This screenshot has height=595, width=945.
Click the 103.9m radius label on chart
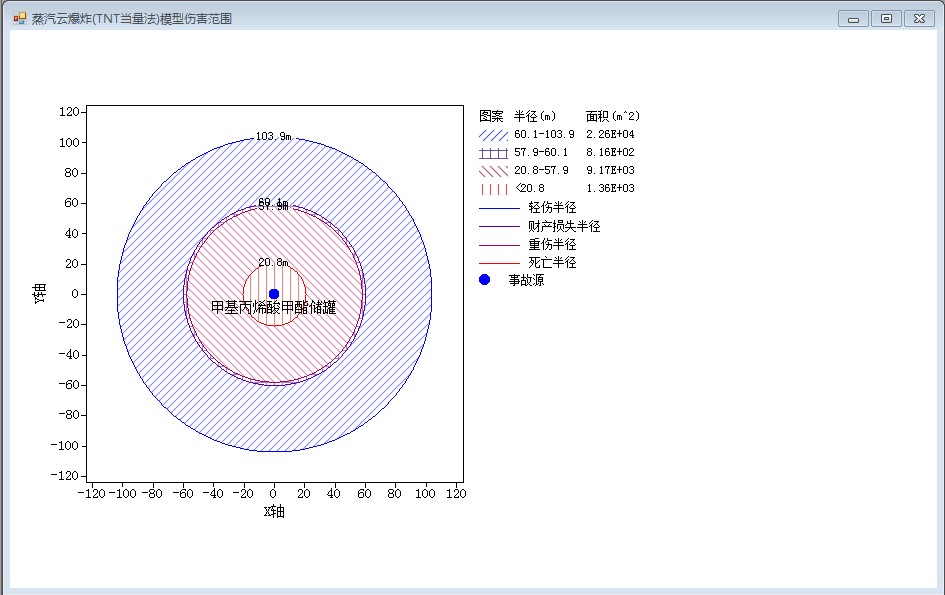click(x=274, y=136)
